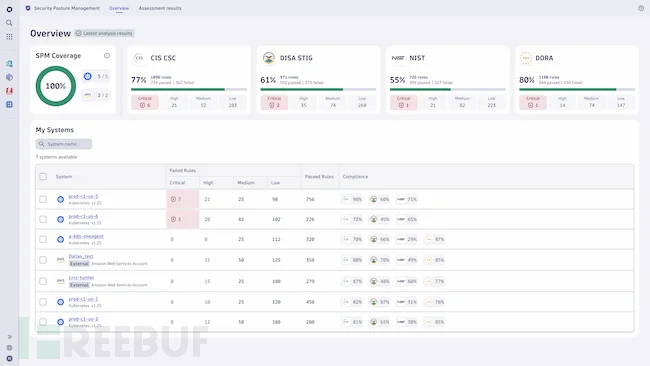
Task: Check the prod-c1-us-1 row checkbox
Action: 43,302
